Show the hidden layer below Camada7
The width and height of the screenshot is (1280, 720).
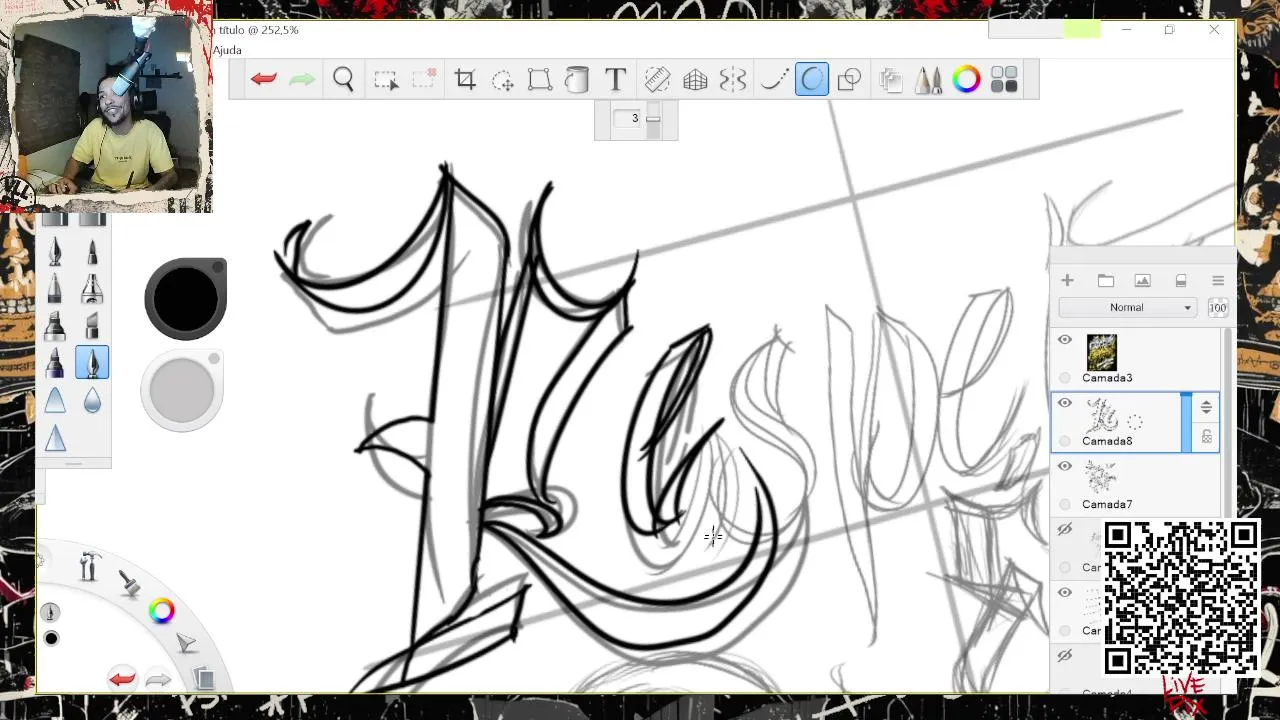point(1065,530)
